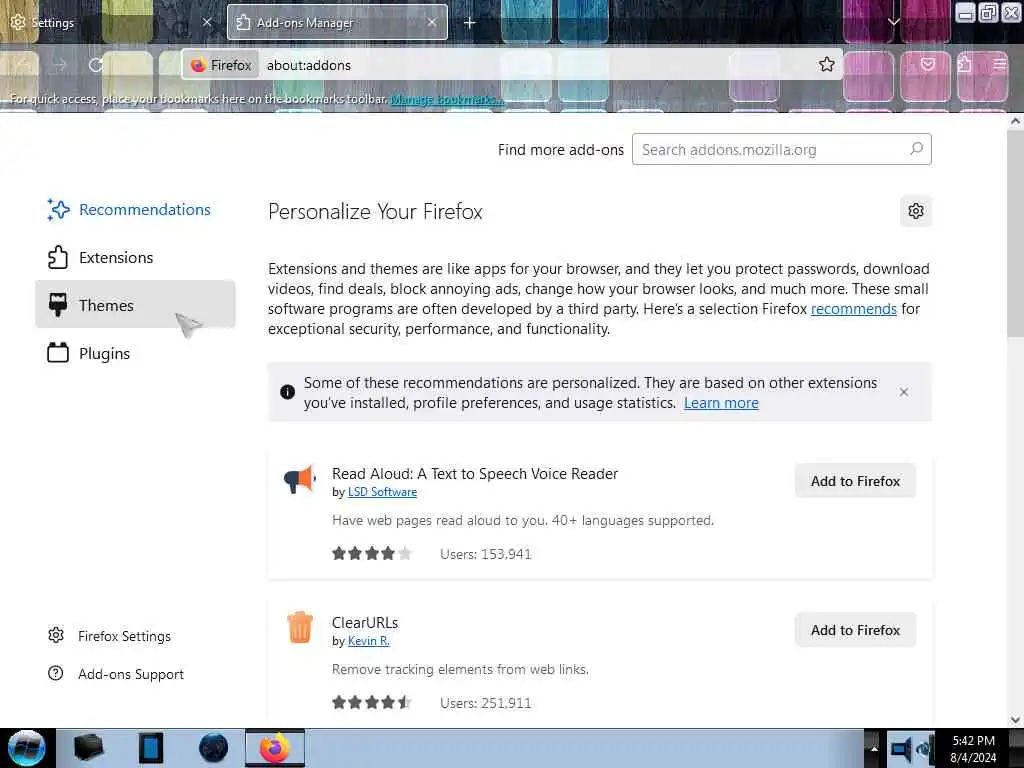Add ClearURLs extension to Firefox
Image resolution: width=1024 pixels, height=768 pixels.
tap(855, 630)
